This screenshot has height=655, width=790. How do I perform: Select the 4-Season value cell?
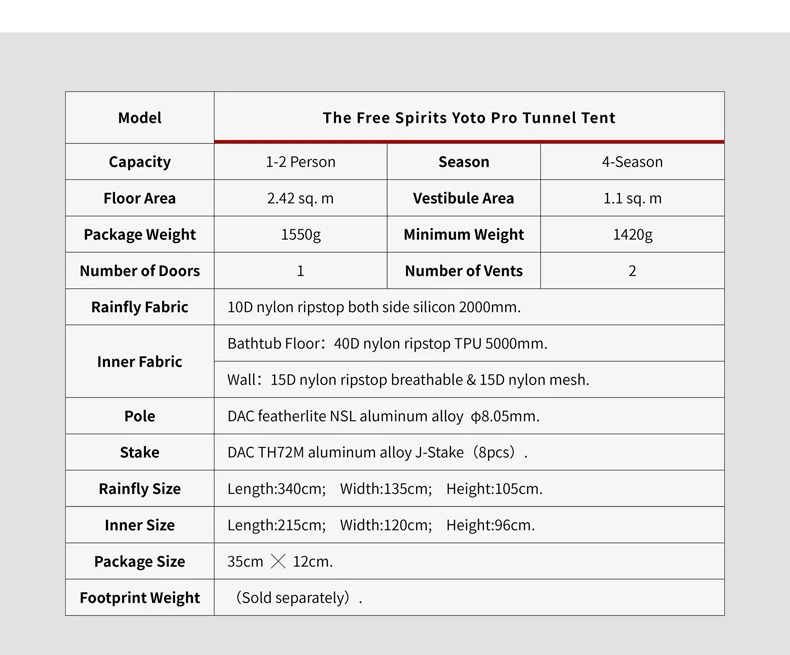point(632,162)
